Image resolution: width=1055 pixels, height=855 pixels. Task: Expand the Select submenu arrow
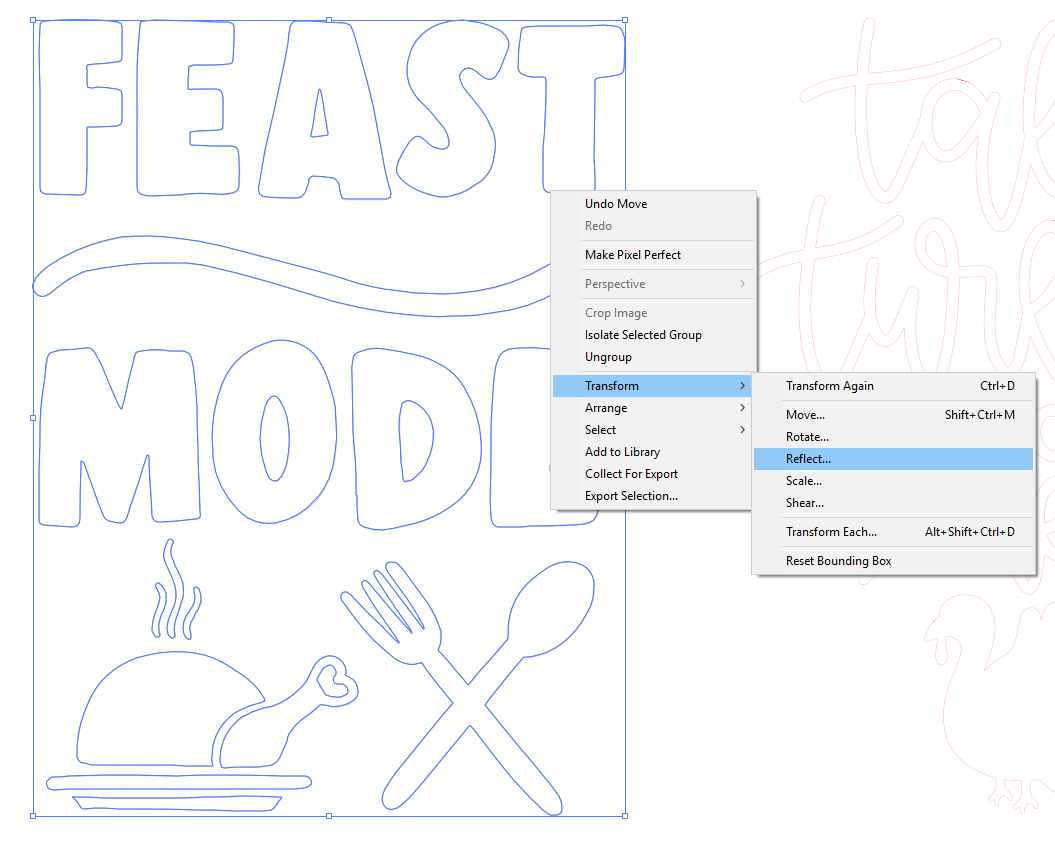click(742, 430)
